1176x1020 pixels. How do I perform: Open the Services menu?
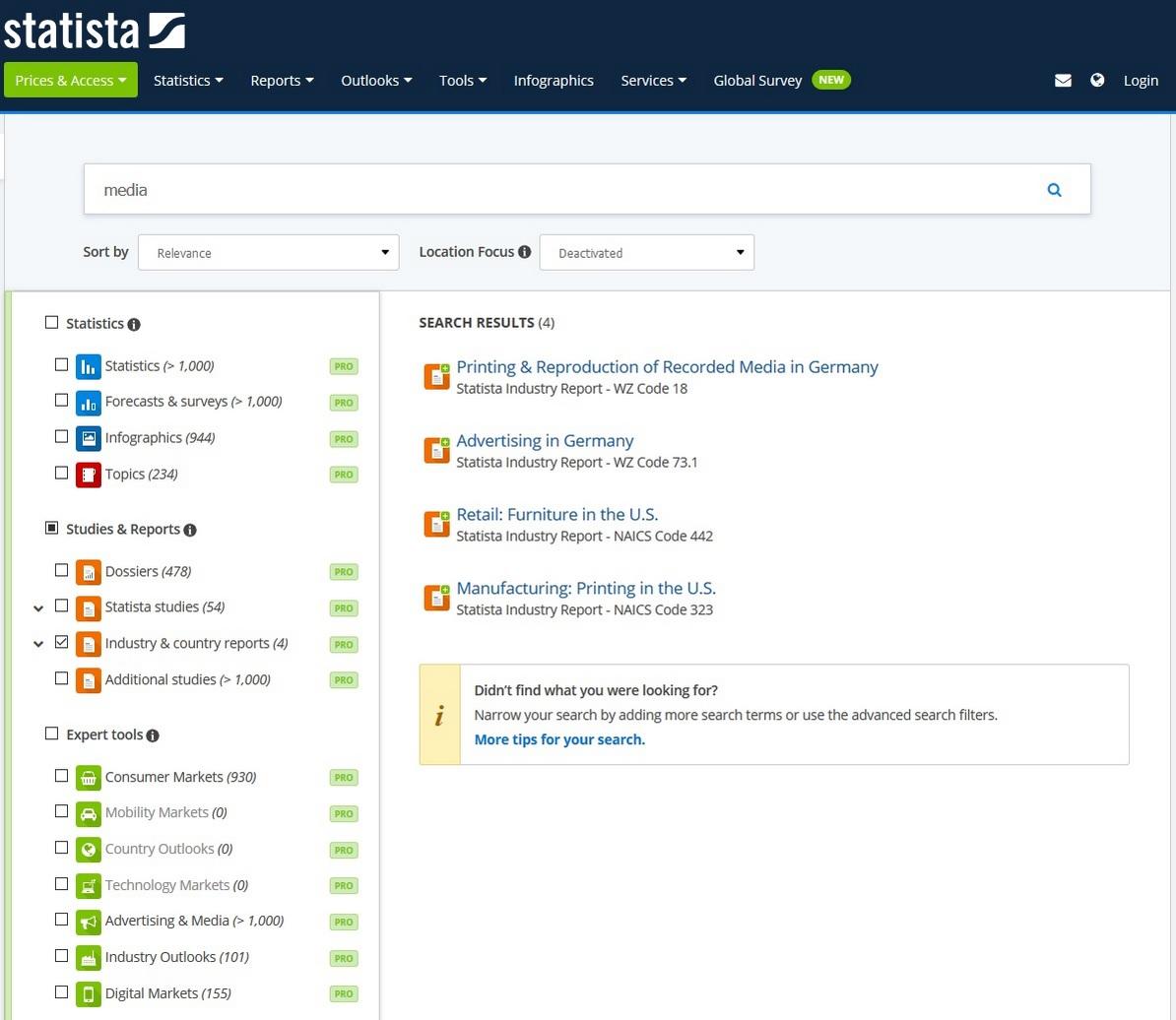653,80
